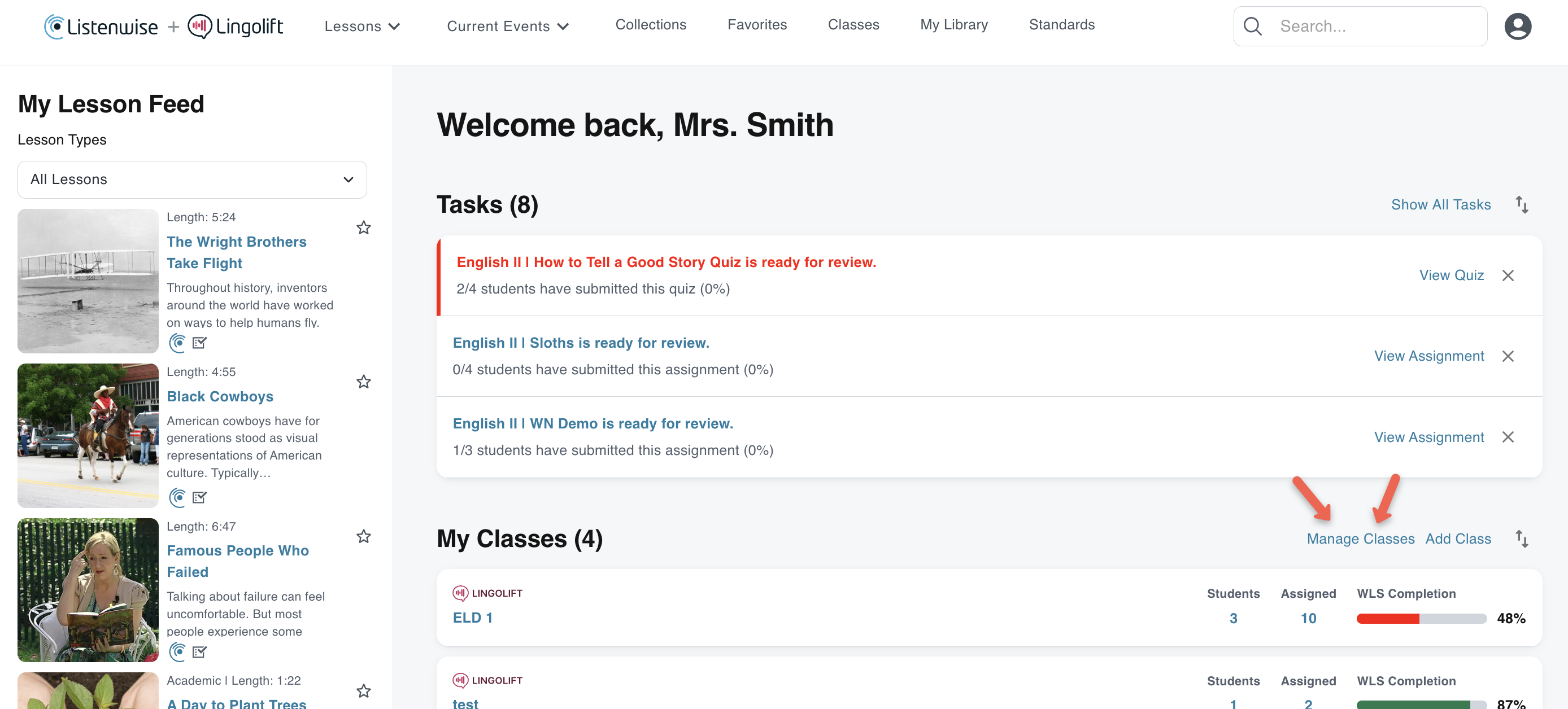
Task: Click Lingolift badge on test class
Action: coord(487,680)
